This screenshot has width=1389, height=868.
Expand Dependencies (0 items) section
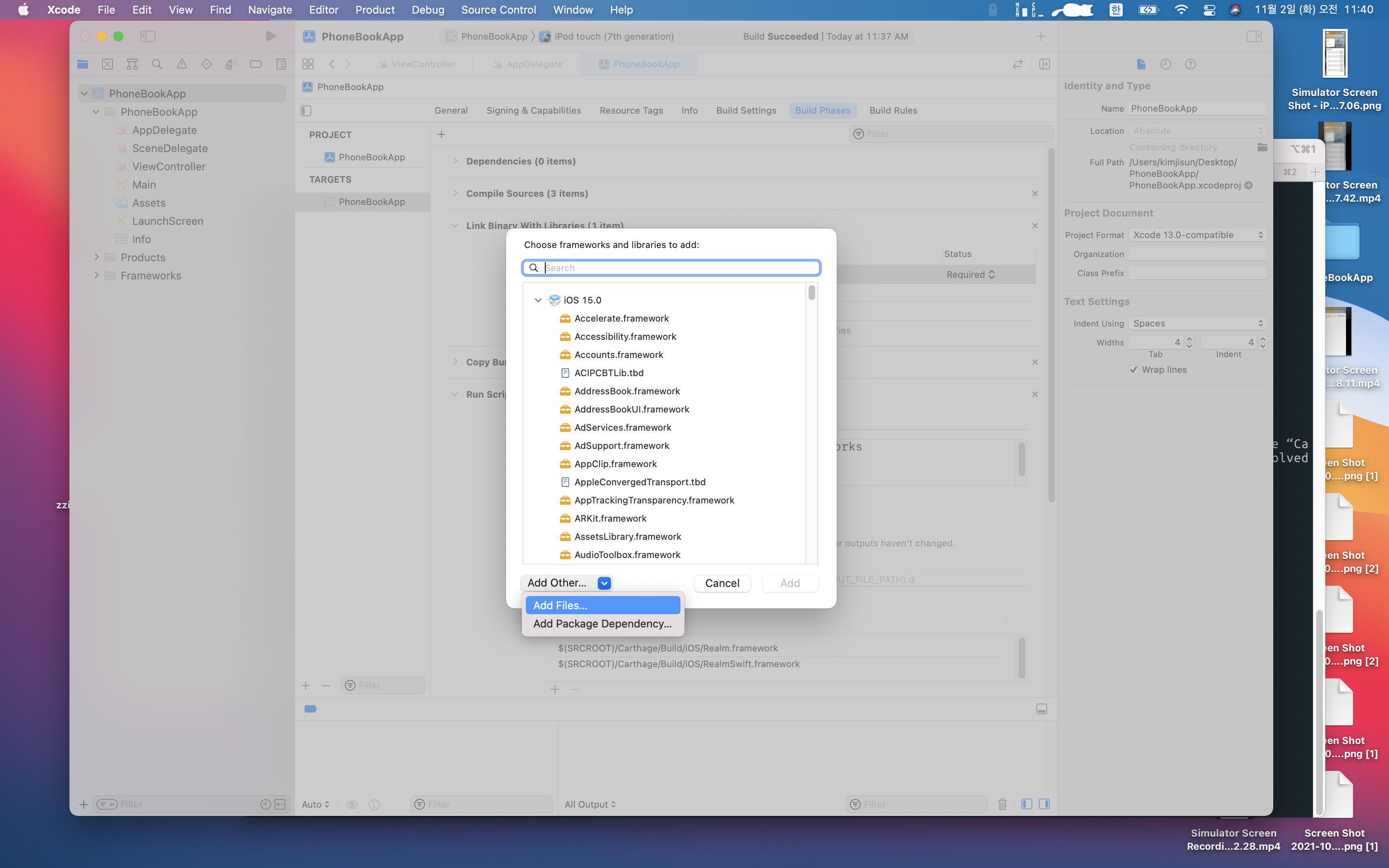pyautogui.click(x=455, y=161)
